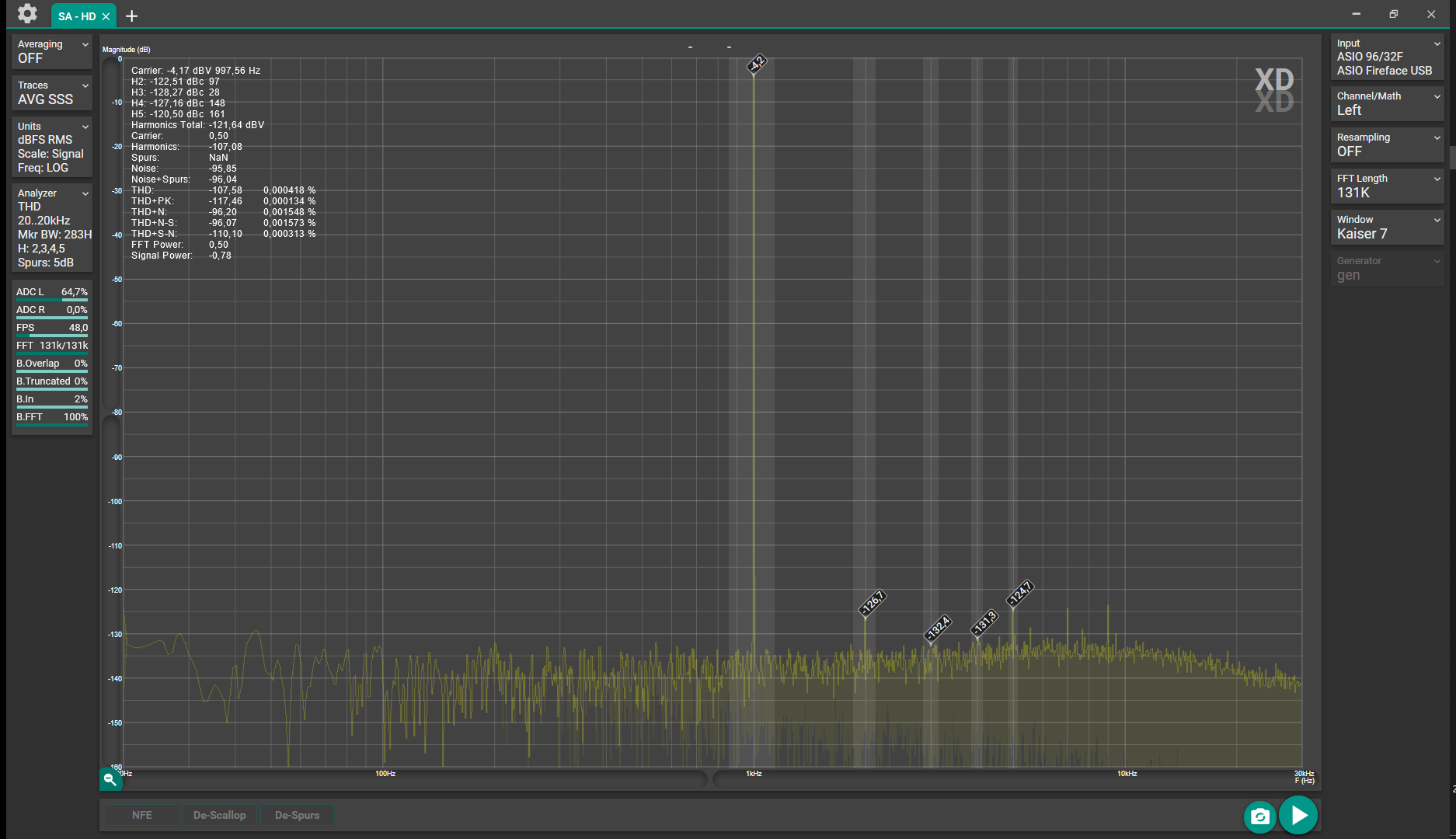Expand the Resampling dropdown
The height and width of the screenshot is (839, 1456).
[1388, 144]
